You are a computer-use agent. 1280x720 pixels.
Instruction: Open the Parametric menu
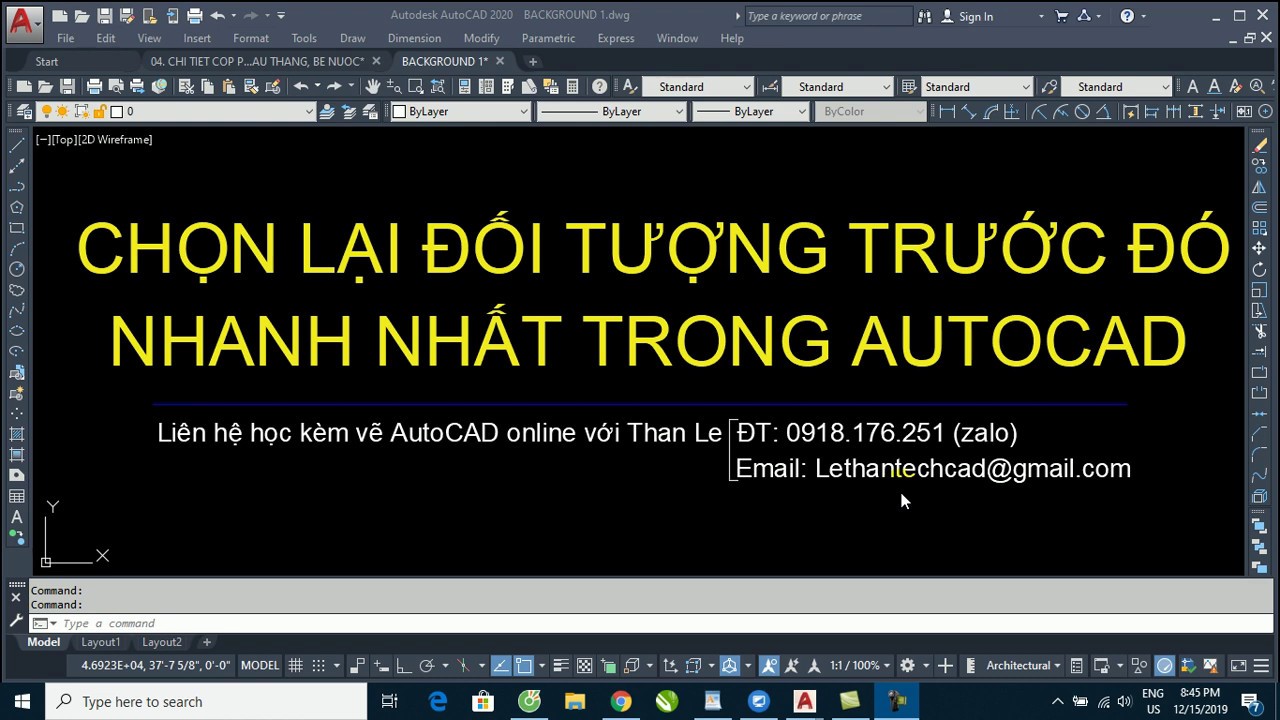coord(548,38)
